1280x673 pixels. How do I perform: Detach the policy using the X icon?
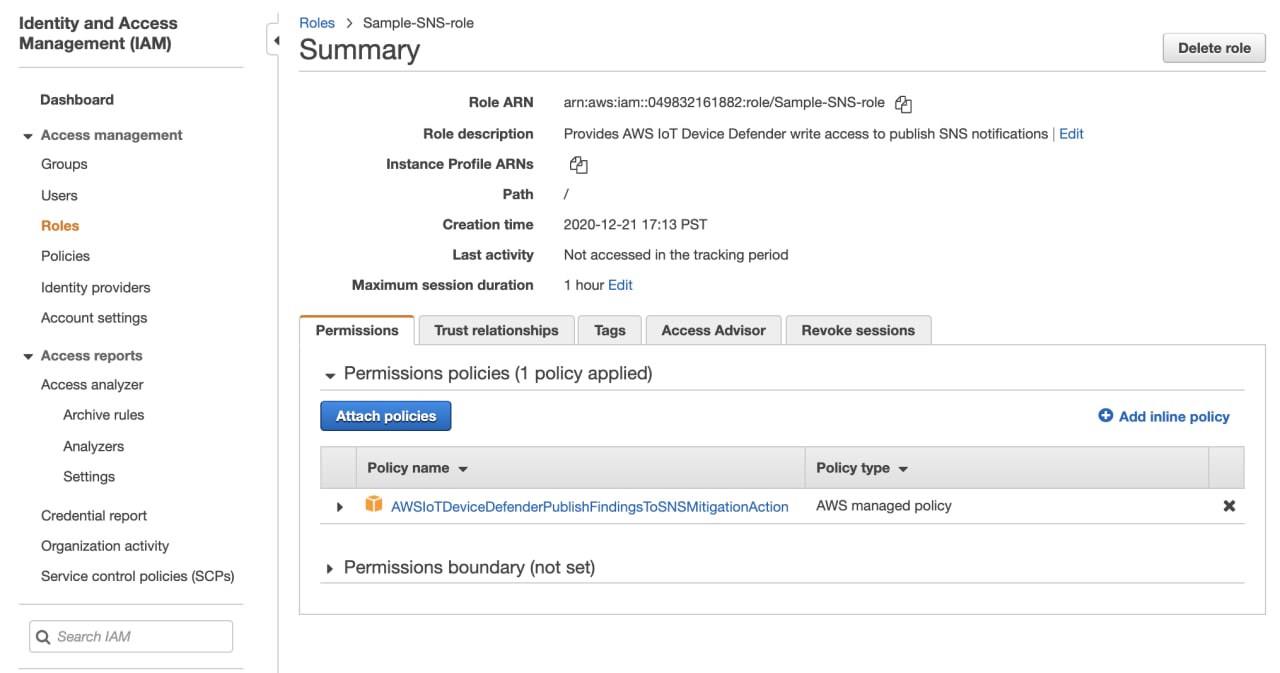point(1229,506)
